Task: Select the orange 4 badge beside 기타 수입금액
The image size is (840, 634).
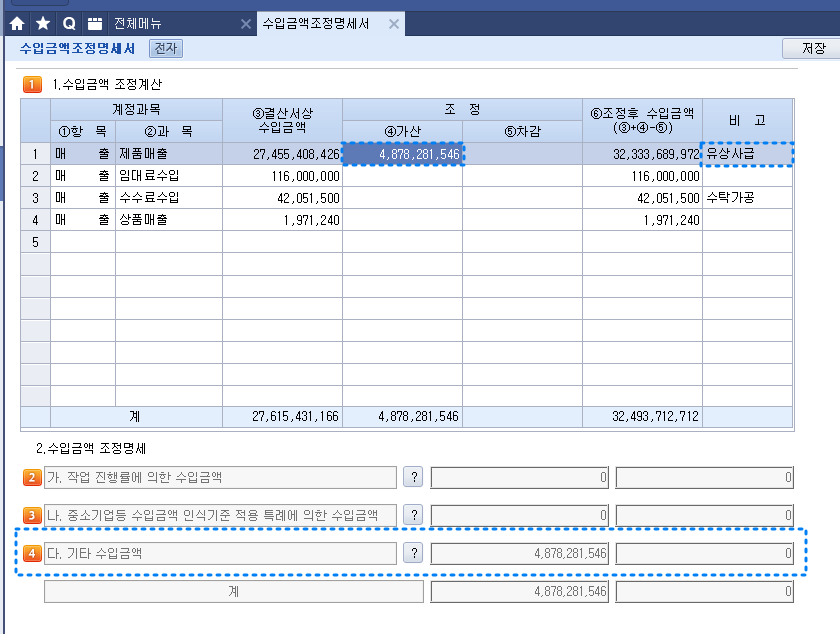Action: tap(32, 553)
